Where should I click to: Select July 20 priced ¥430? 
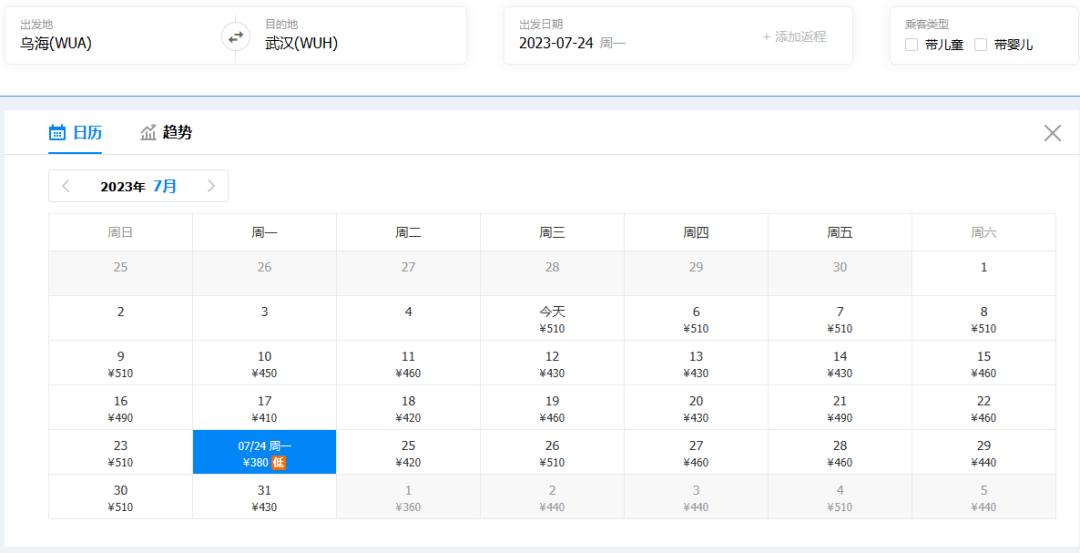point(696,408)
